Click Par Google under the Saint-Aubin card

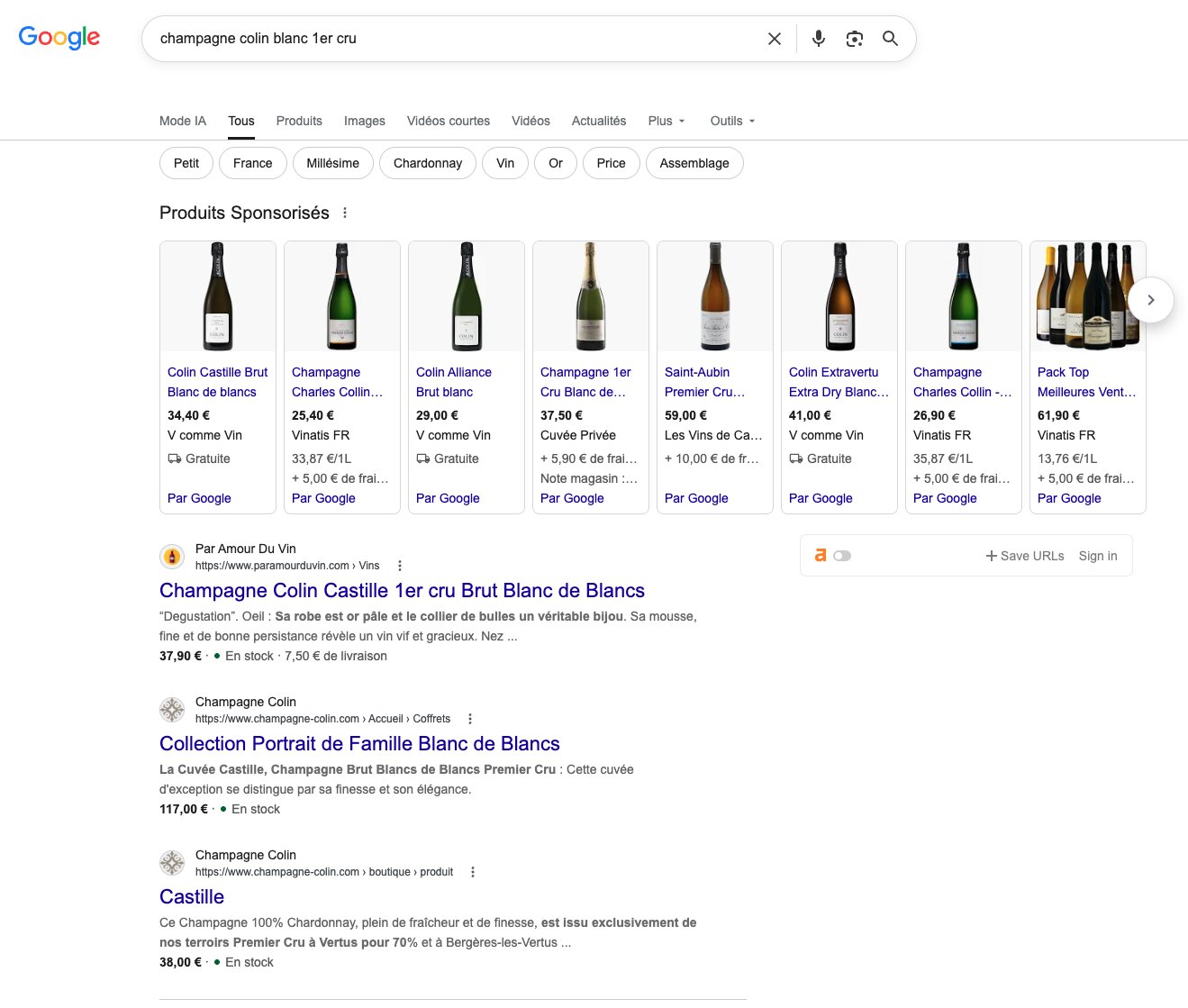696,498
